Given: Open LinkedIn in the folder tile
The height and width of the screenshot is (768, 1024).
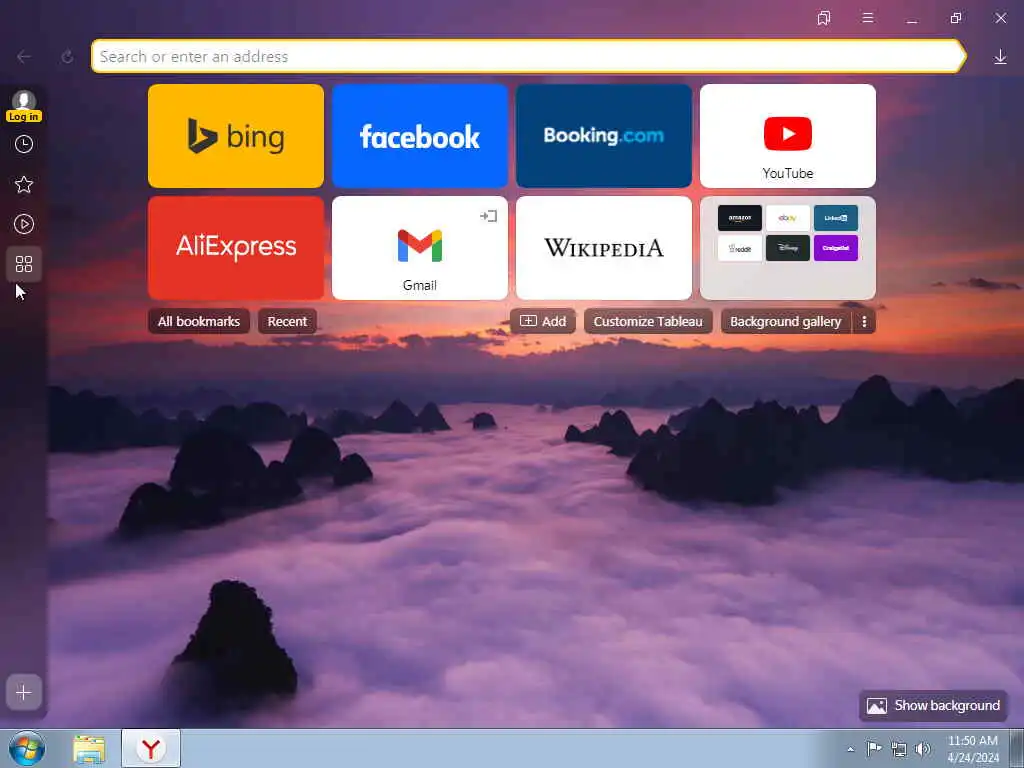Looking at the screenshot, I should tap(836, 218).
